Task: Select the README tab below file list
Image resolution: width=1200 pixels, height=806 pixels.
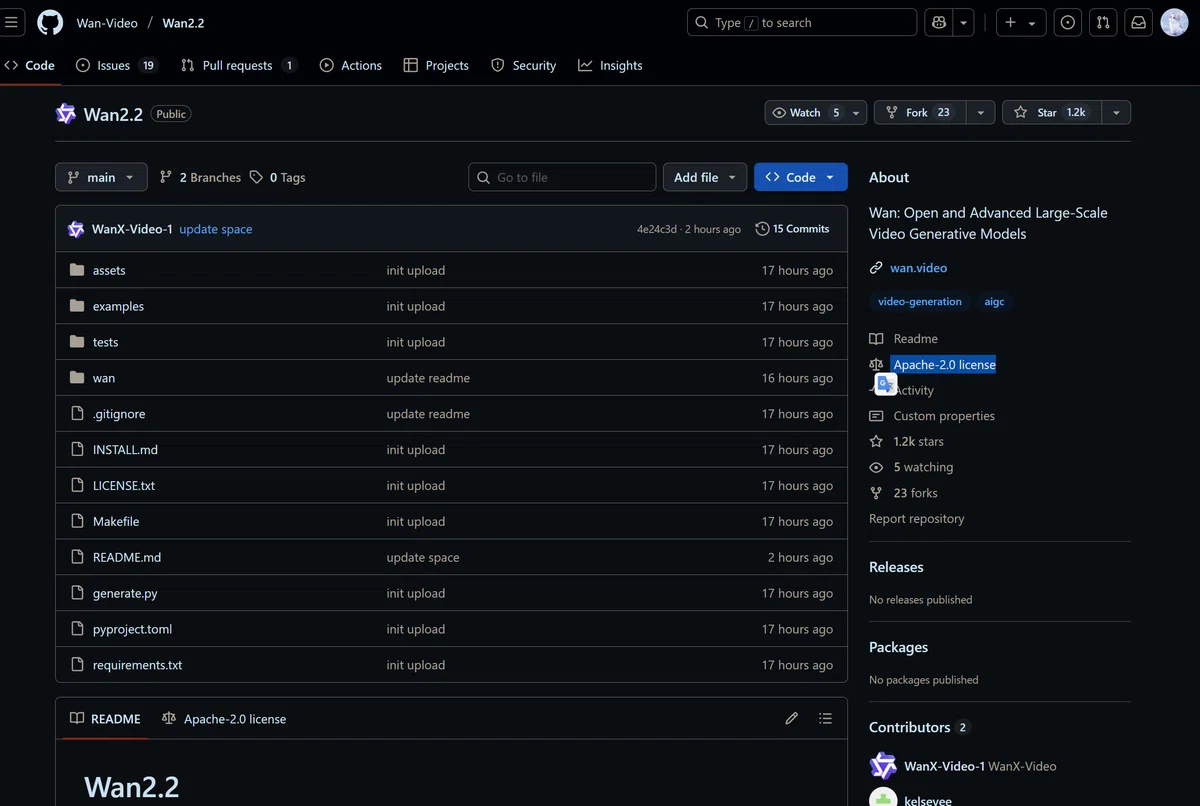Action: pyautogui.click(x=105, y=718)
